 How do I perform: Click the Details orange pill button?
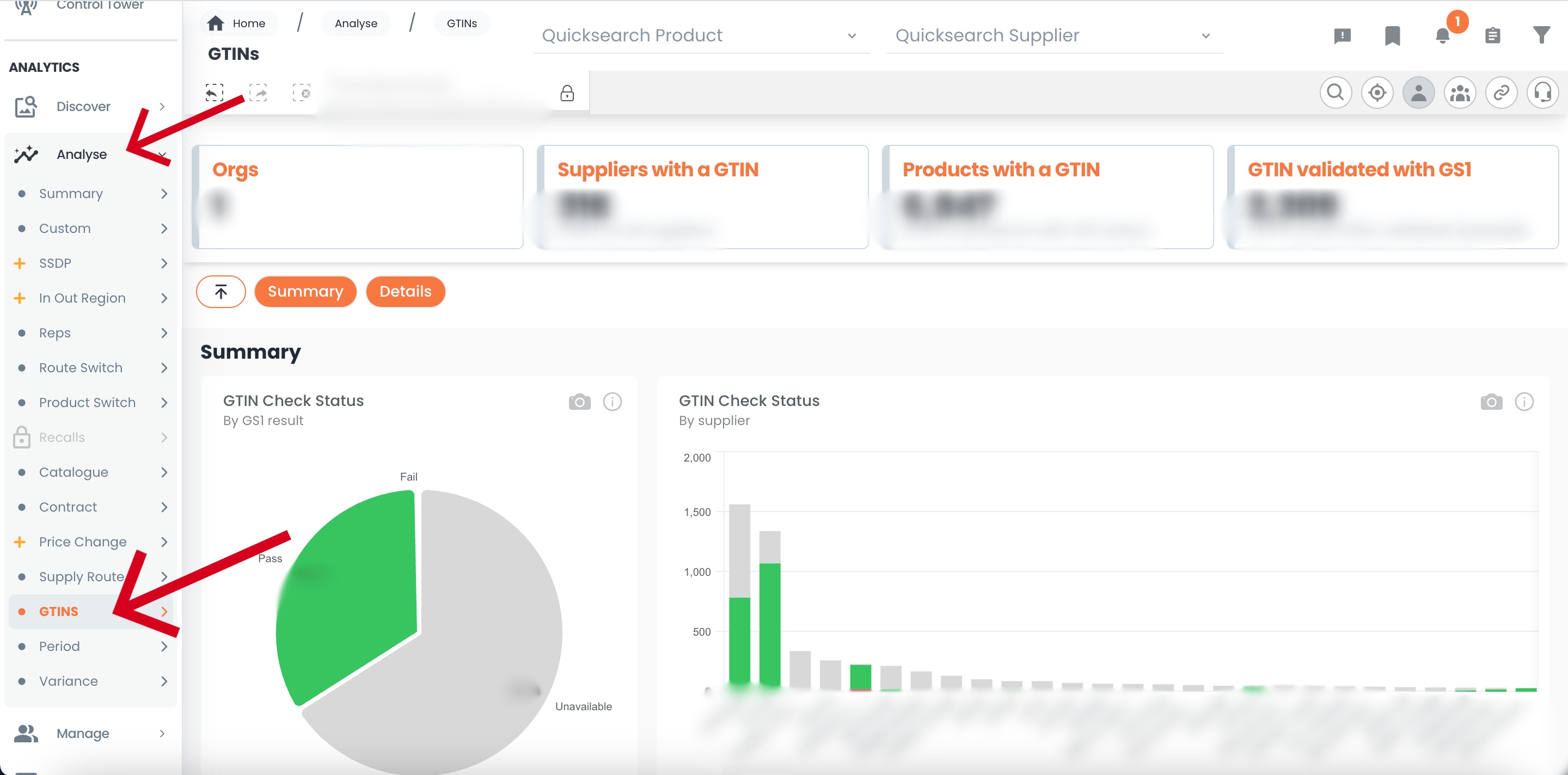click(406, 291)
